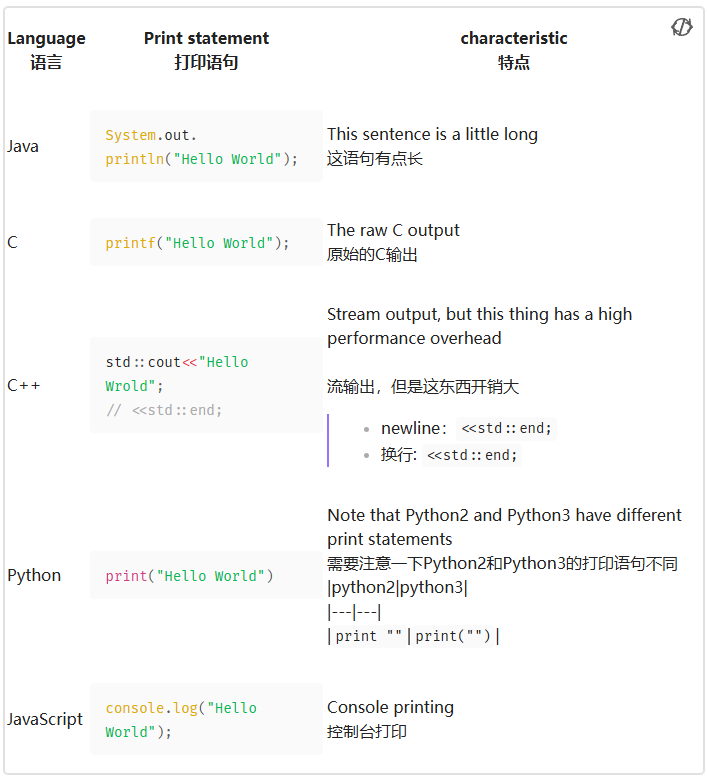
Task: Select the C++ language cell
Action: [24, 385]
